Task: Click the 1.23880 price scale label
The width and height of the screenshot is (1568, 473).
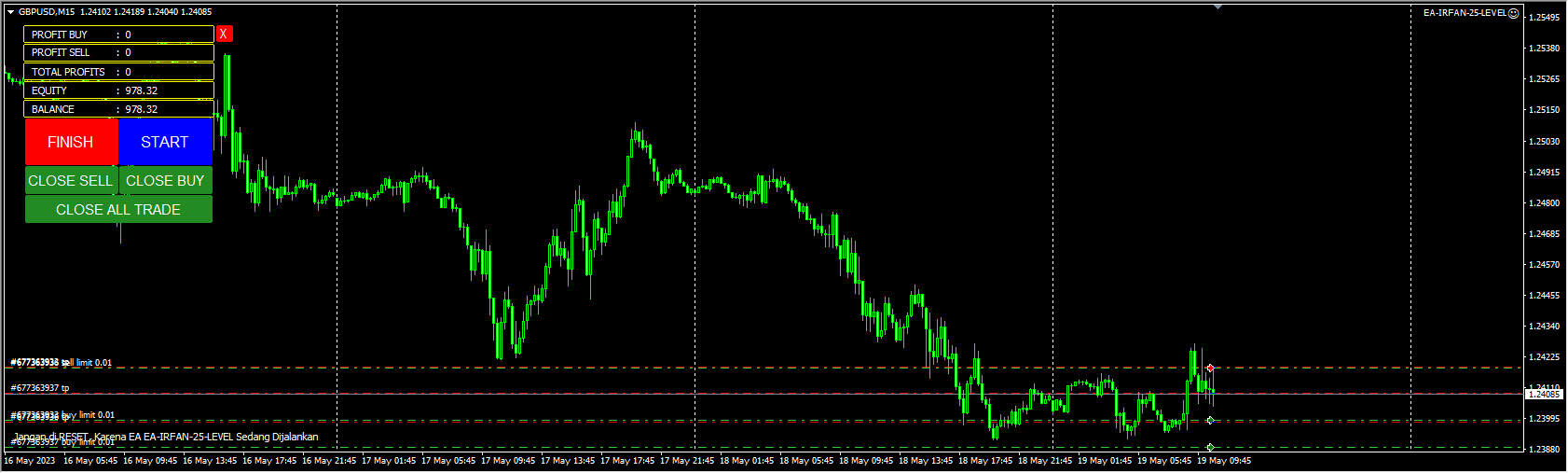Action: [x=1545, y=450]
